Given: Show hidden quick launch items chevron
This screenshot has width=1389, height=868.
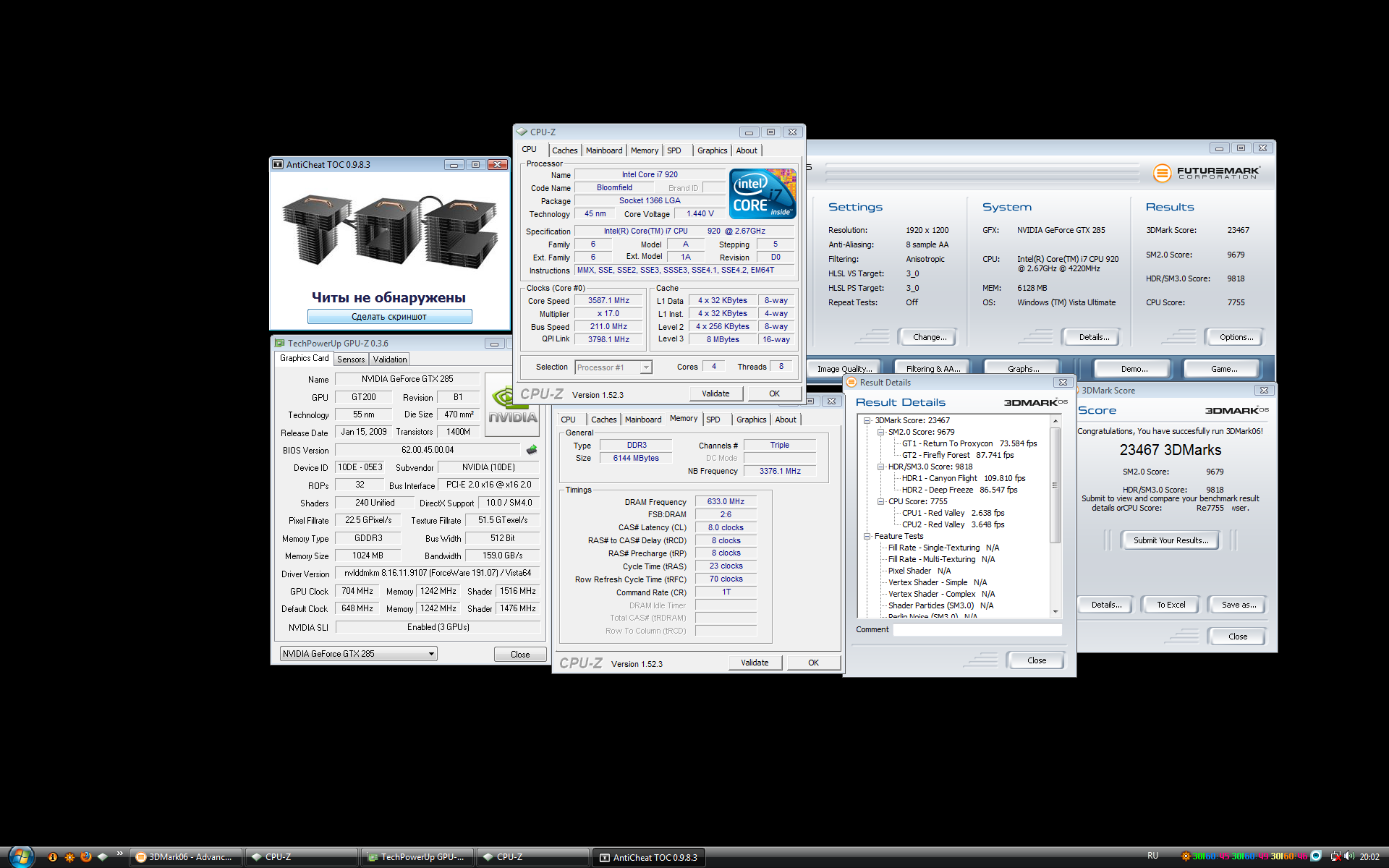Looking at the screenshot, I should coord(119,854).
